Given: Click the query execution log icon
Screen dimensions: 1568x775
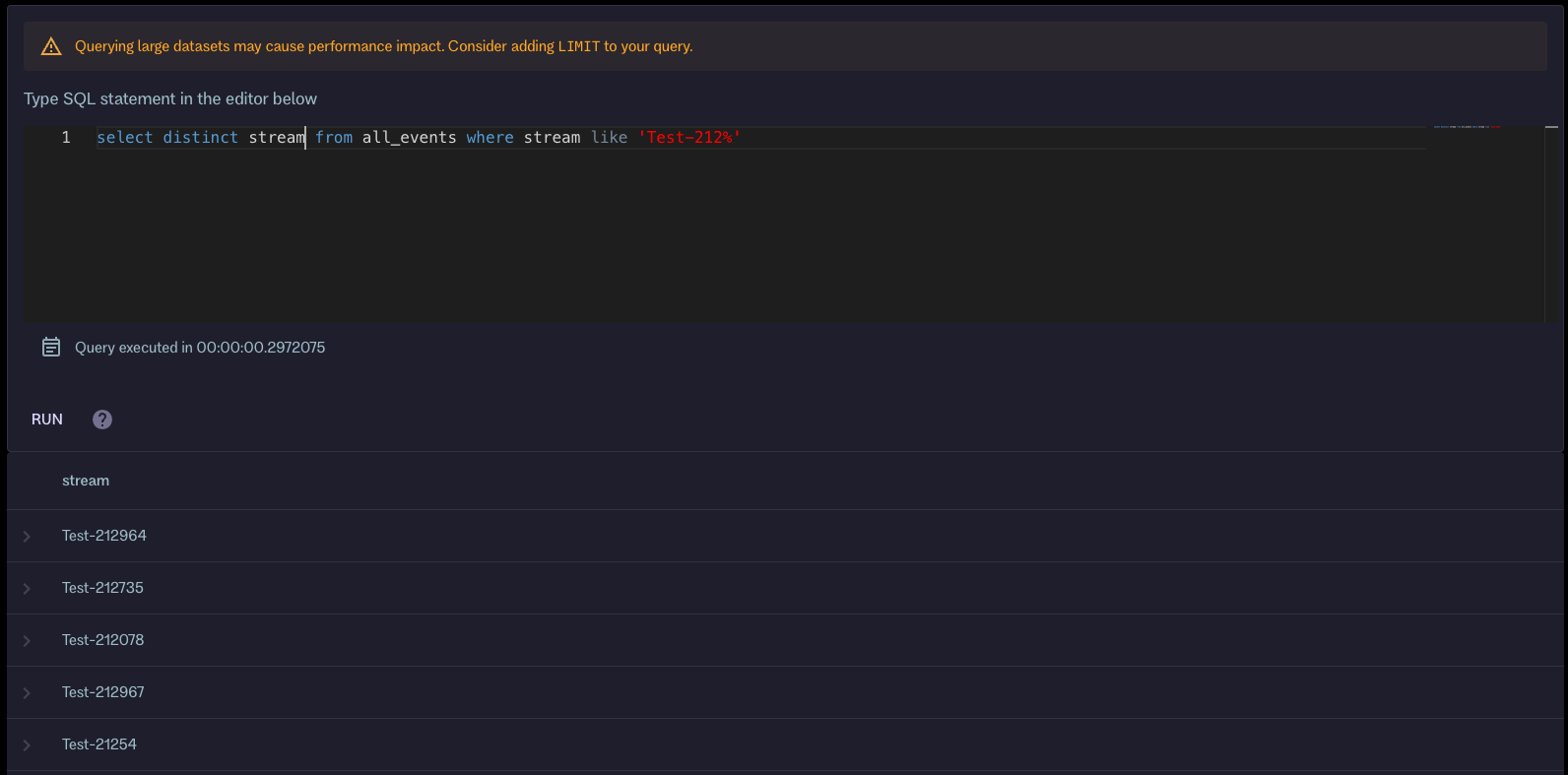Looking at the screenshot, I should tap(51, 347).
